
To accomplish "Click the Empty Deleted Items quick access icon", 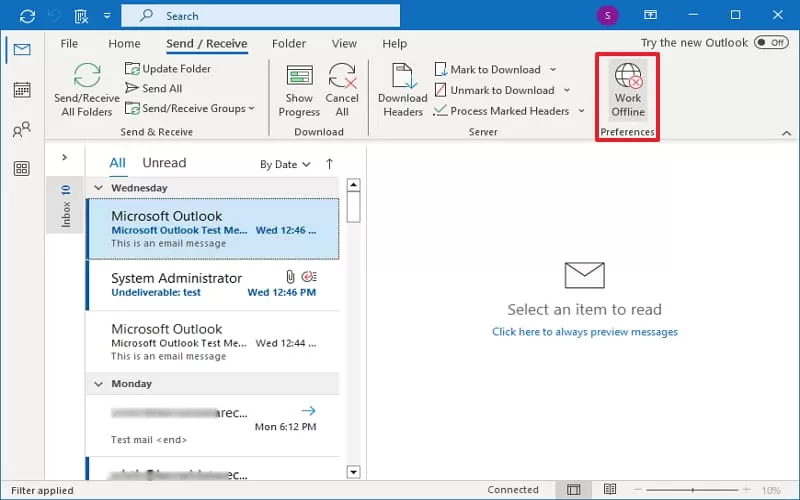I will coord(81,16).
